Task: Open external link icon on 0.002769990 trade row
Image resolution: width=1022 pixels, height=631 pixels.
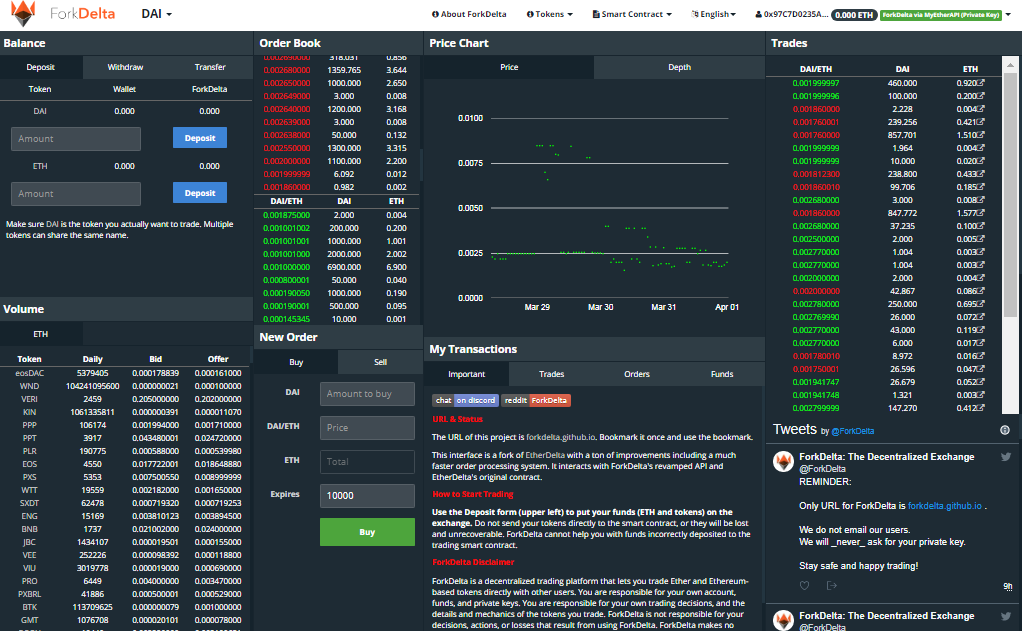Action: coord(981,317)
